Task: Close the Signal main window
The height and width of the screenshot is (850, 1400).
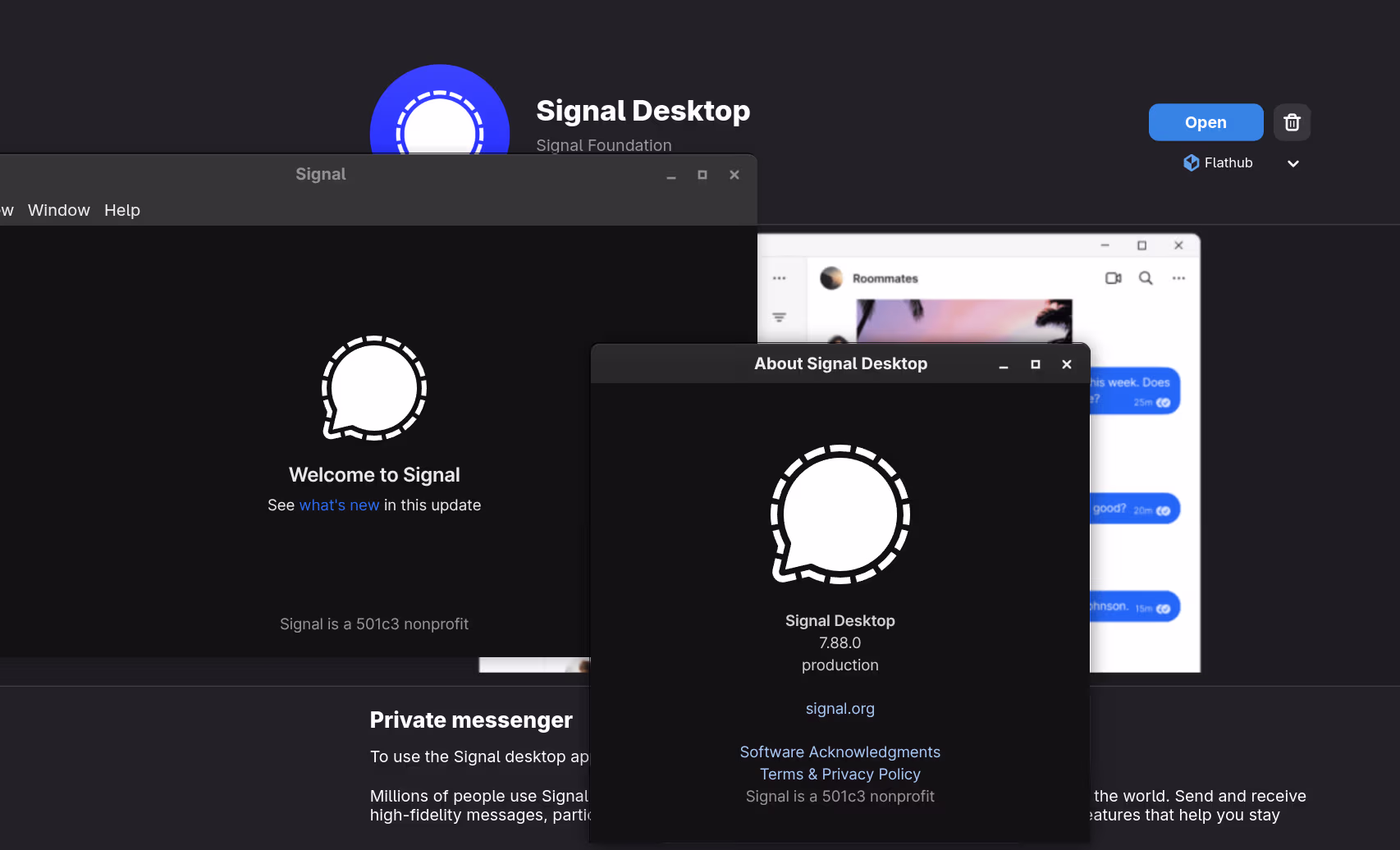Action: click(734, 175)
